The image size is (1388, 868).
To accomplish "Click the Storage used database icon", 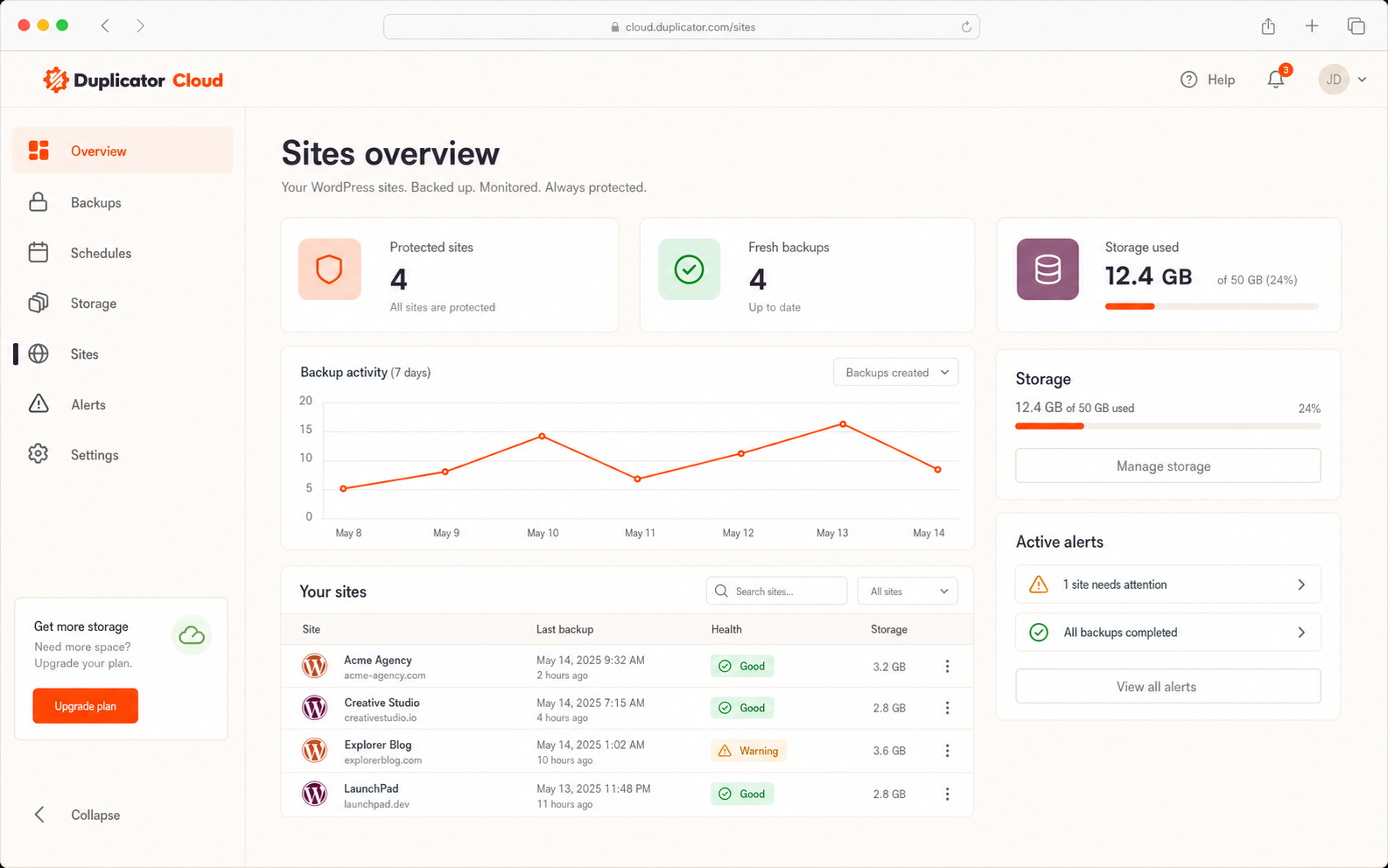I will pos(1048,269).
